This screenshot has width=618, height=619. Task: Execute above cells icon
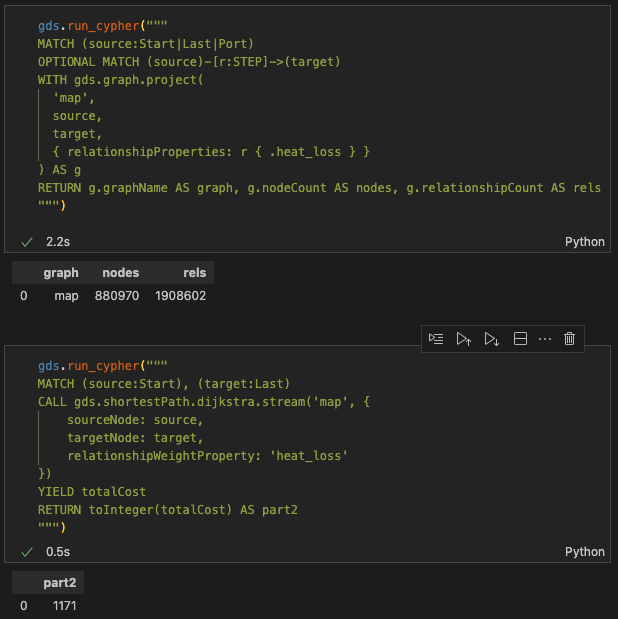click(464, 339)
